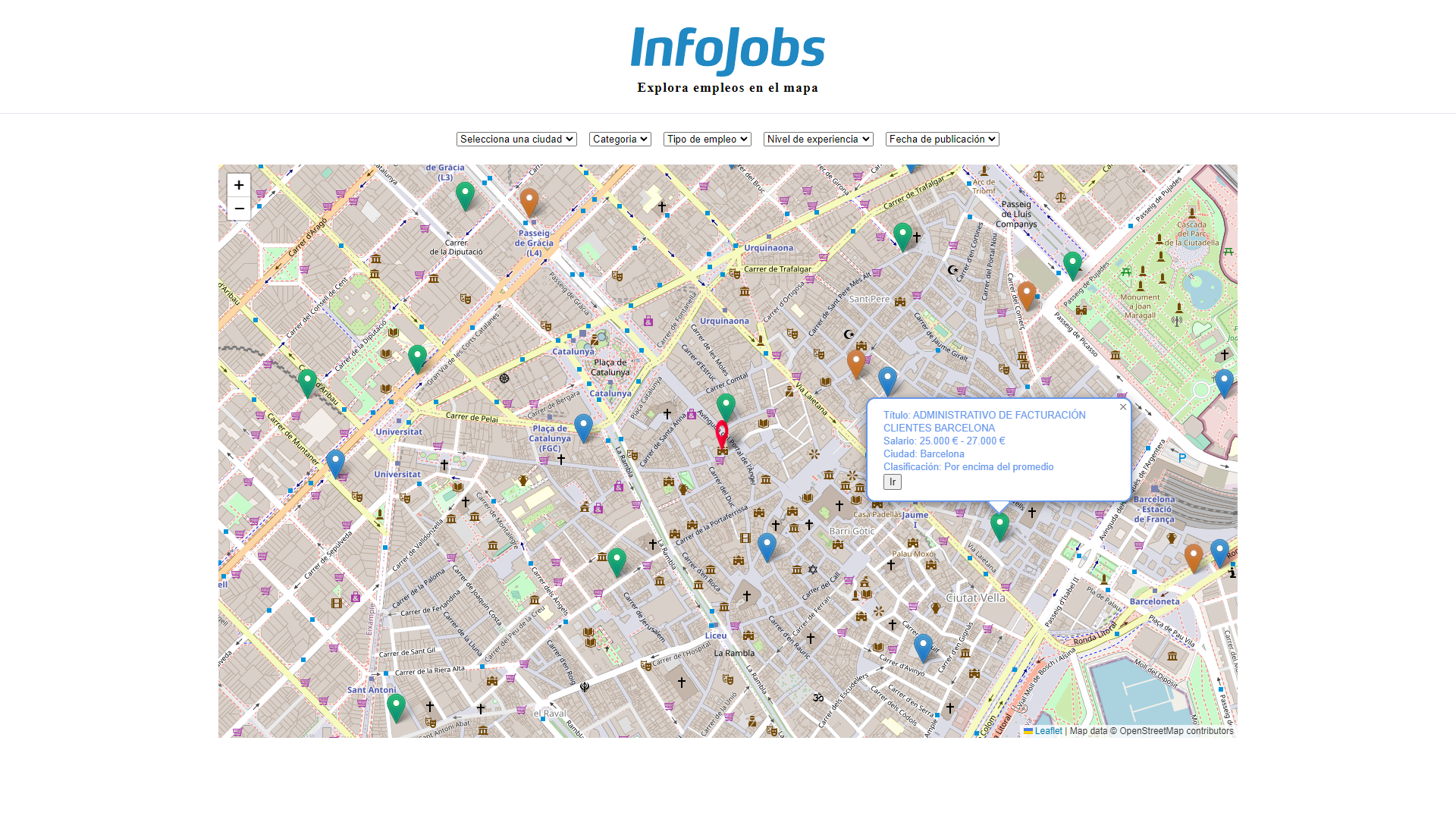The image size is (1456, 819).
Task: Open the orange marker near Passeig de Gràcia
Action: (x=529, y=199)
